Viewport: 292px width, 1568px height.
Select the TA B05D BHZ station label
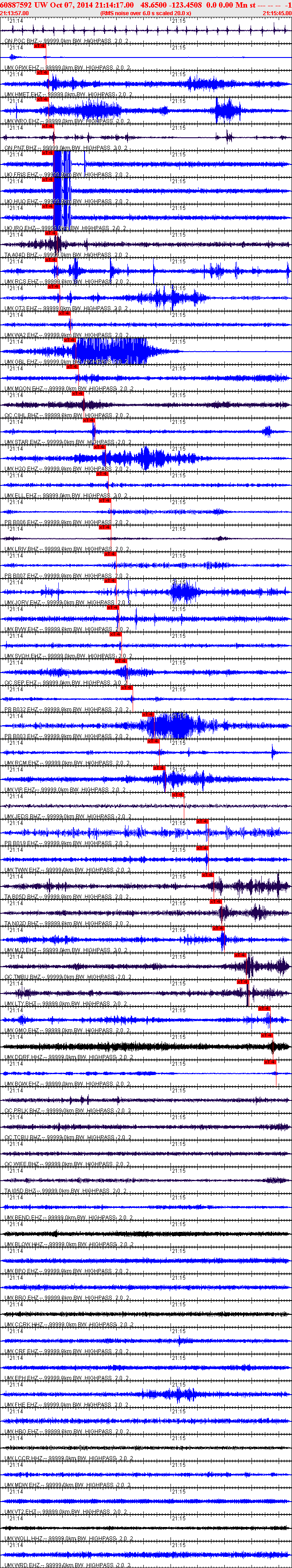67,898
